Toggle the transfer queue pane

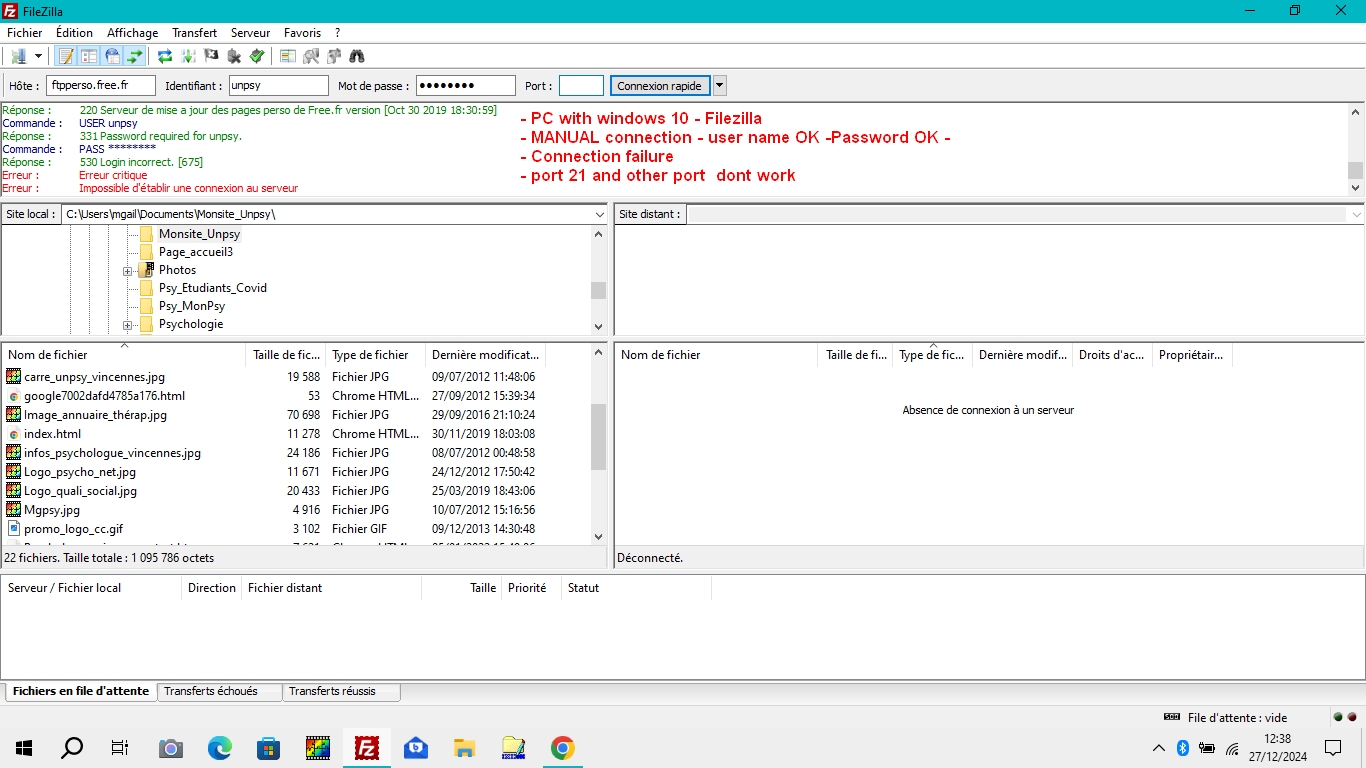click(x=133, y=55)
